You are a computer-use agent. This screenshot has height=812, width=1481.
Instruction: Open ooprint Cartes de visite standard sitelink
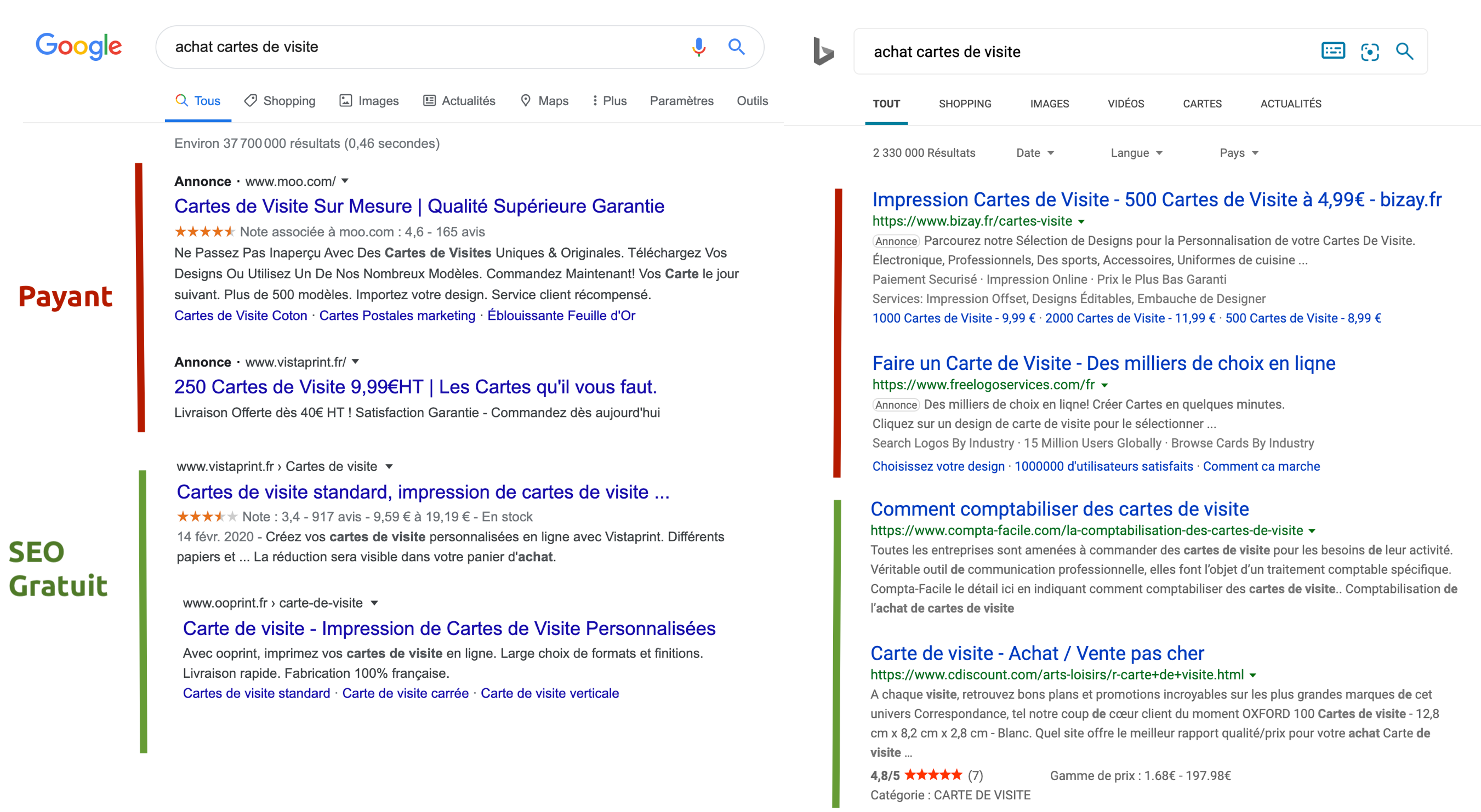tap(257, 693)
